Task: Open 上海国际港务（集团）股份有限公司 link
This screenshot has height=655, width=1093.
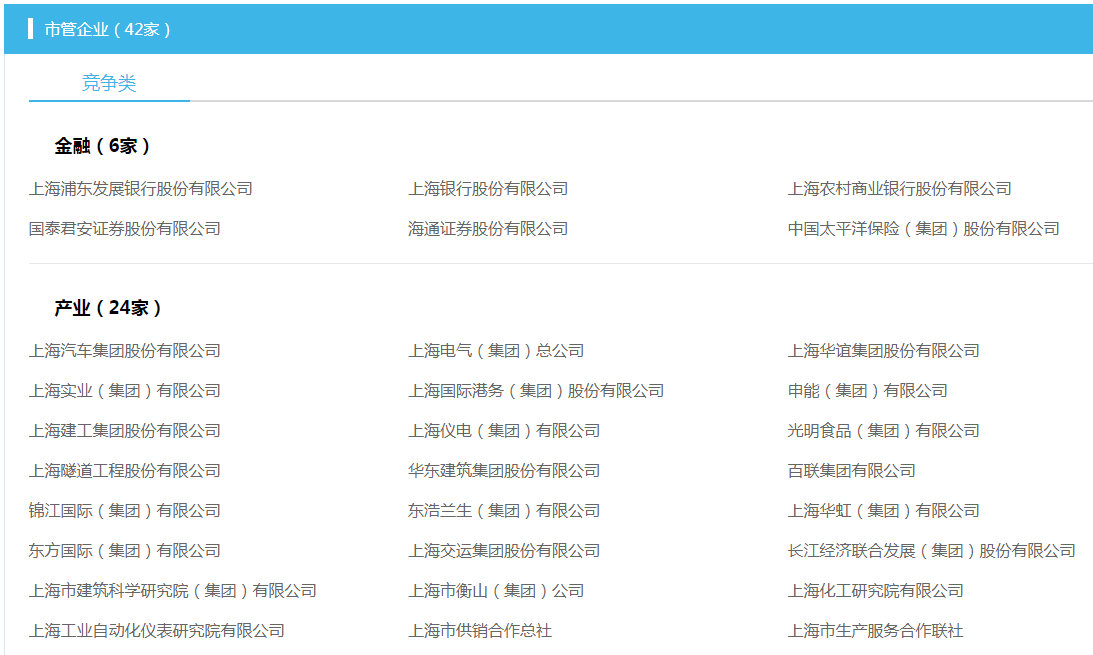Action: 536,390
